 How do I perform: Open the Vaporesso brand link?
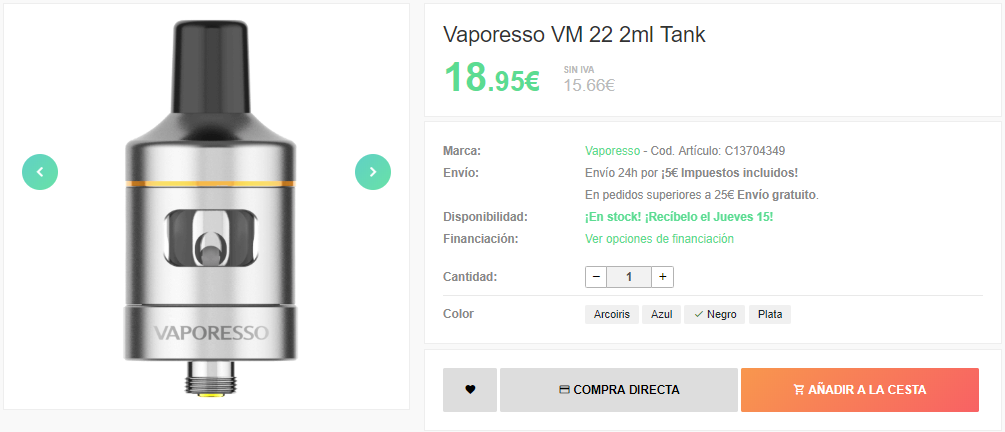coord(612,151)
